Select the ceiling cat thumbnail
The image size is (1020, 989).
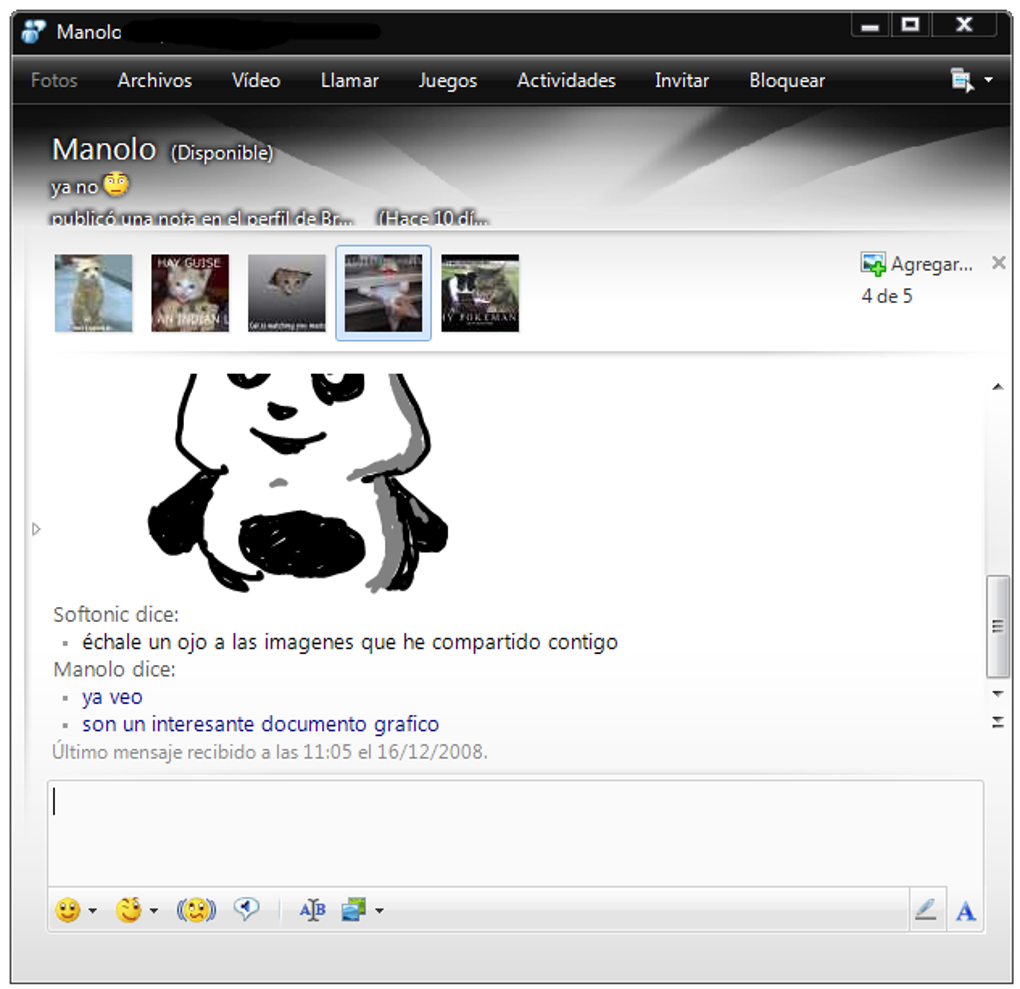287,293
